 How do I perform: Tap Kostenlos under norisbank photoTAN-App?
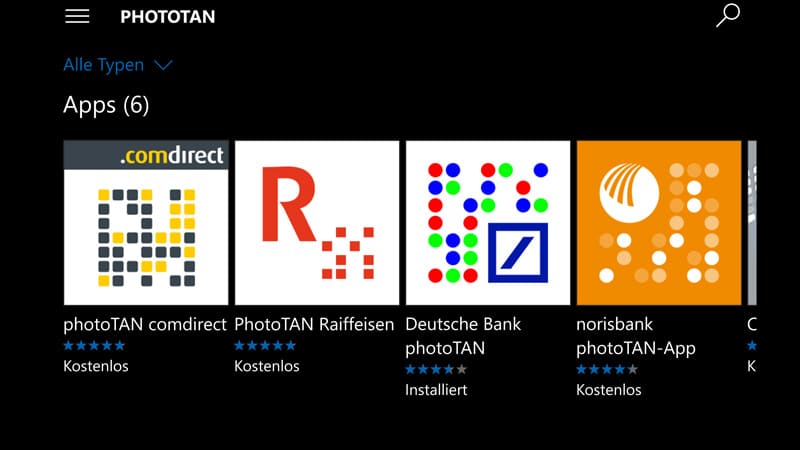[x=609, y=390]
